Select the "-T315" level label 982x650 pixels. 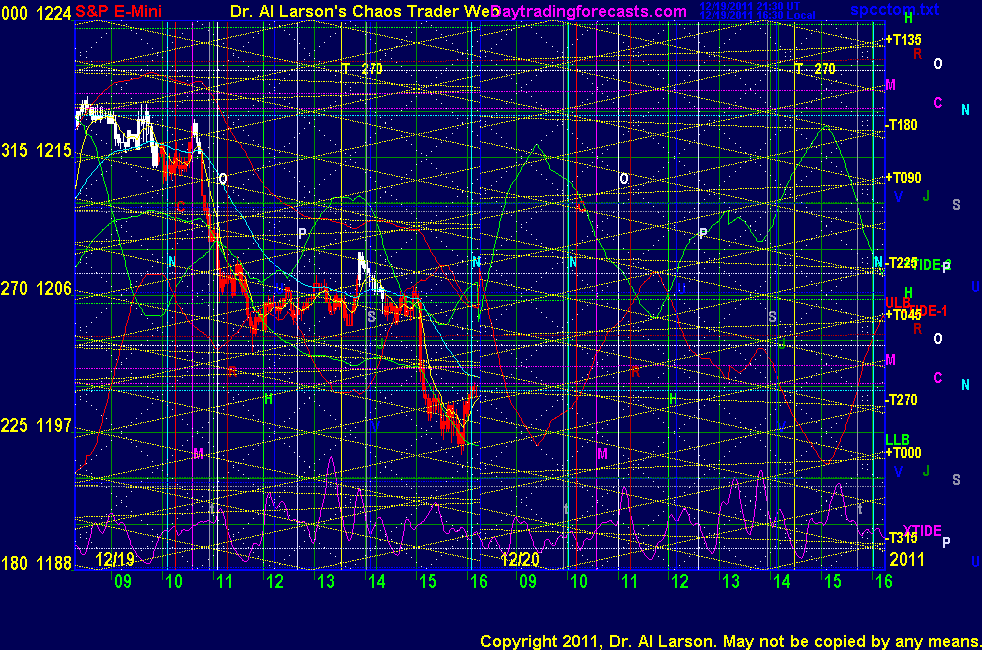[x=901, y=537]
